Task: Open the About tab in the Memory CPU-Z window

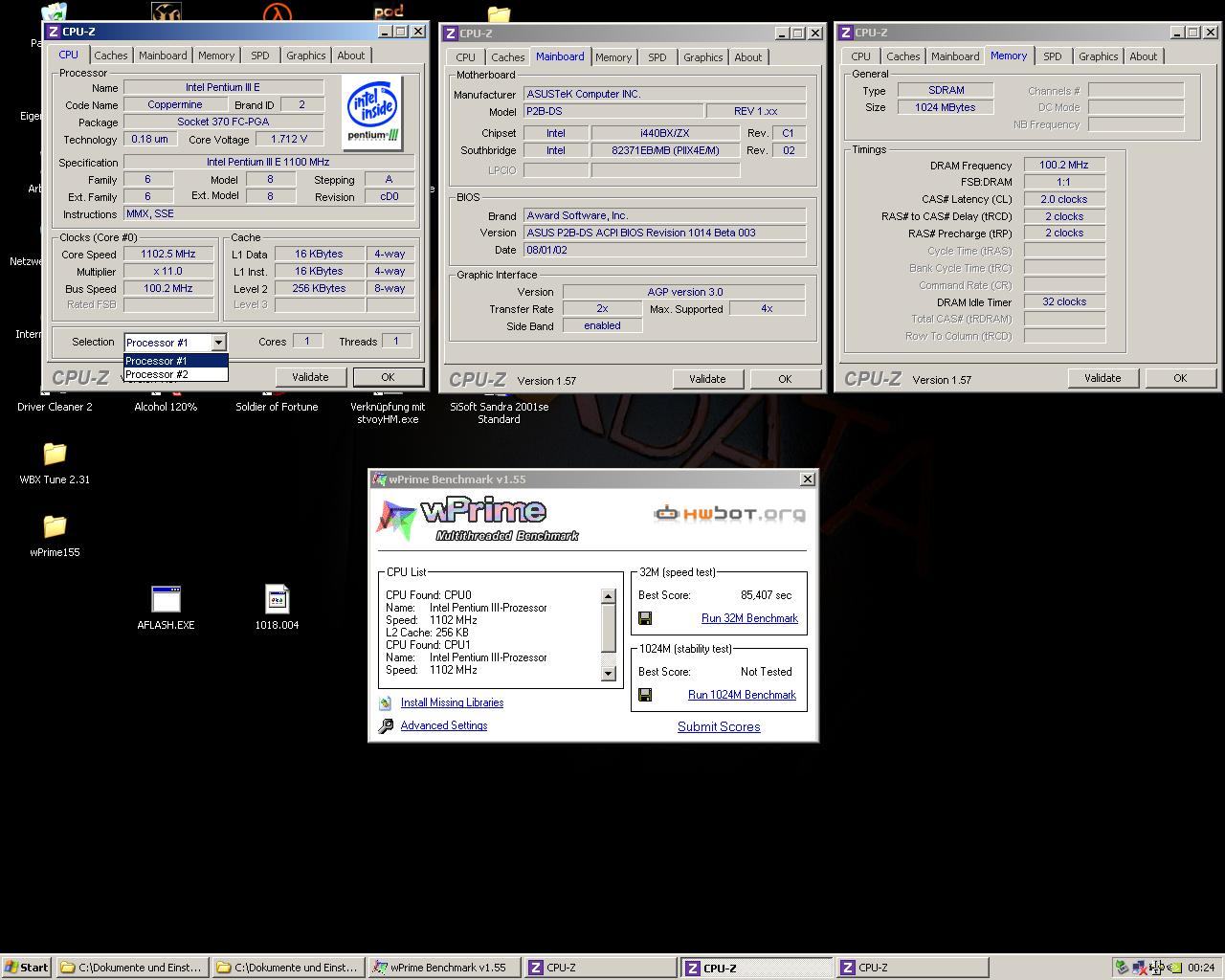Action: pos(1144,56)
